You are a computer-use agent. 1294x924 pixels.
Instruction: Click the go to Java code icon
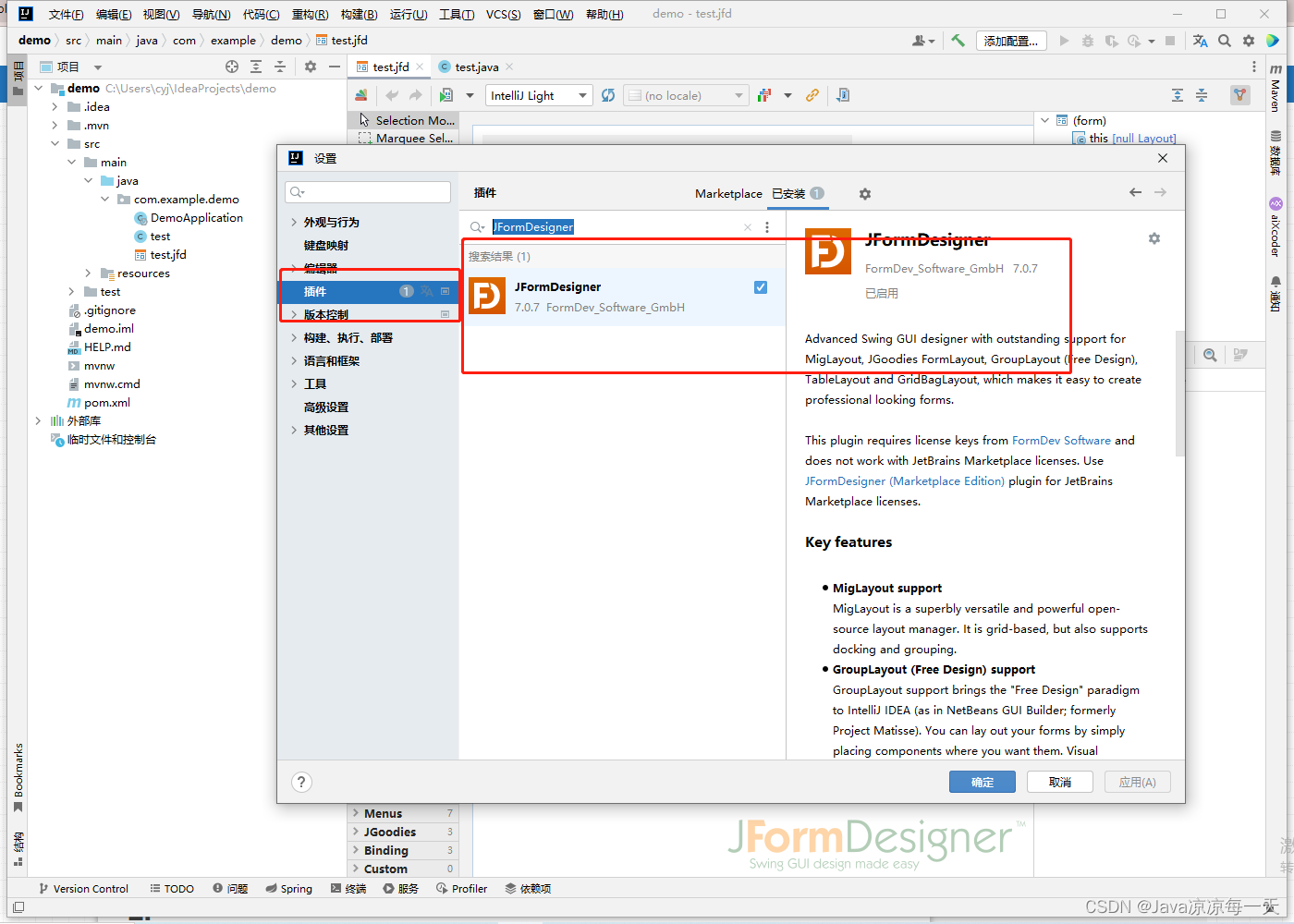click(843, 95)
